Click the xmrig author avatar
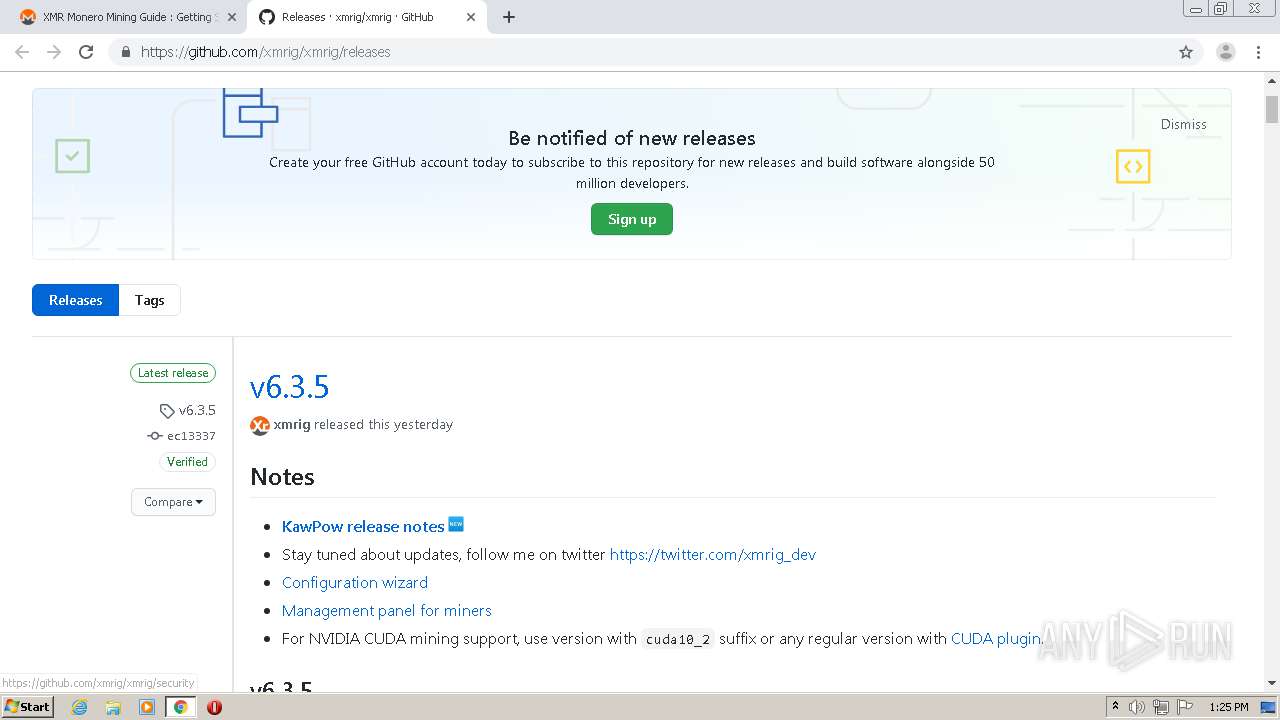1280x720 pixels. pos(260,425)
